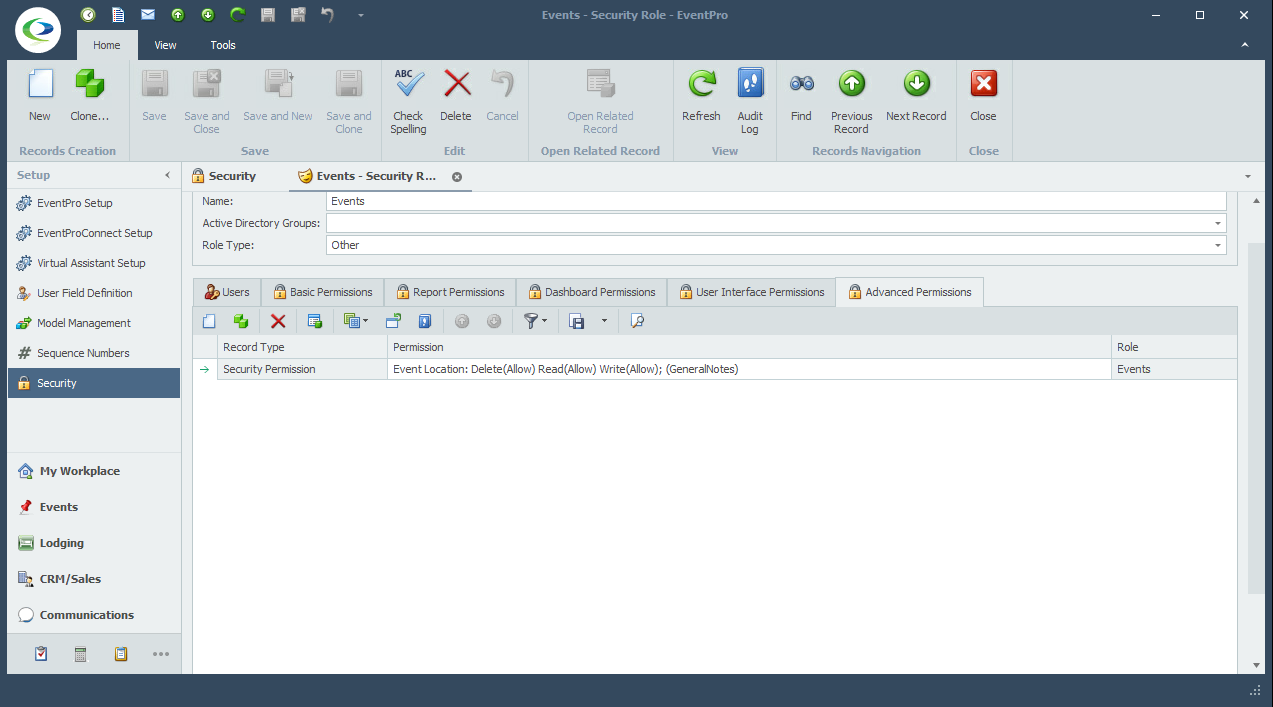Click the EventPro application logo button

click(x=38, y=30)
